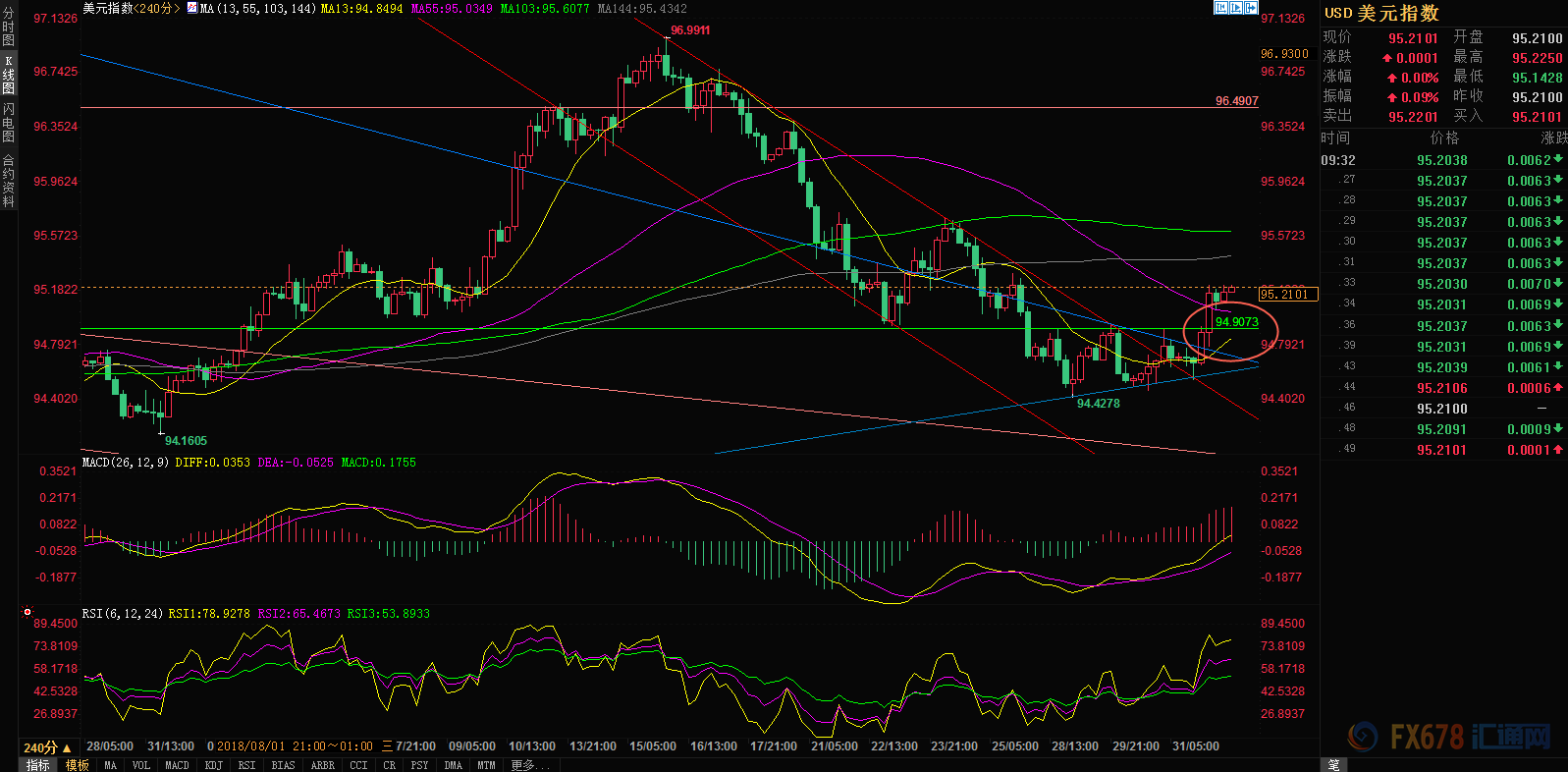Choose the CCI indicator button
This screenshot has width=1568, height=772.
(358, 765)
